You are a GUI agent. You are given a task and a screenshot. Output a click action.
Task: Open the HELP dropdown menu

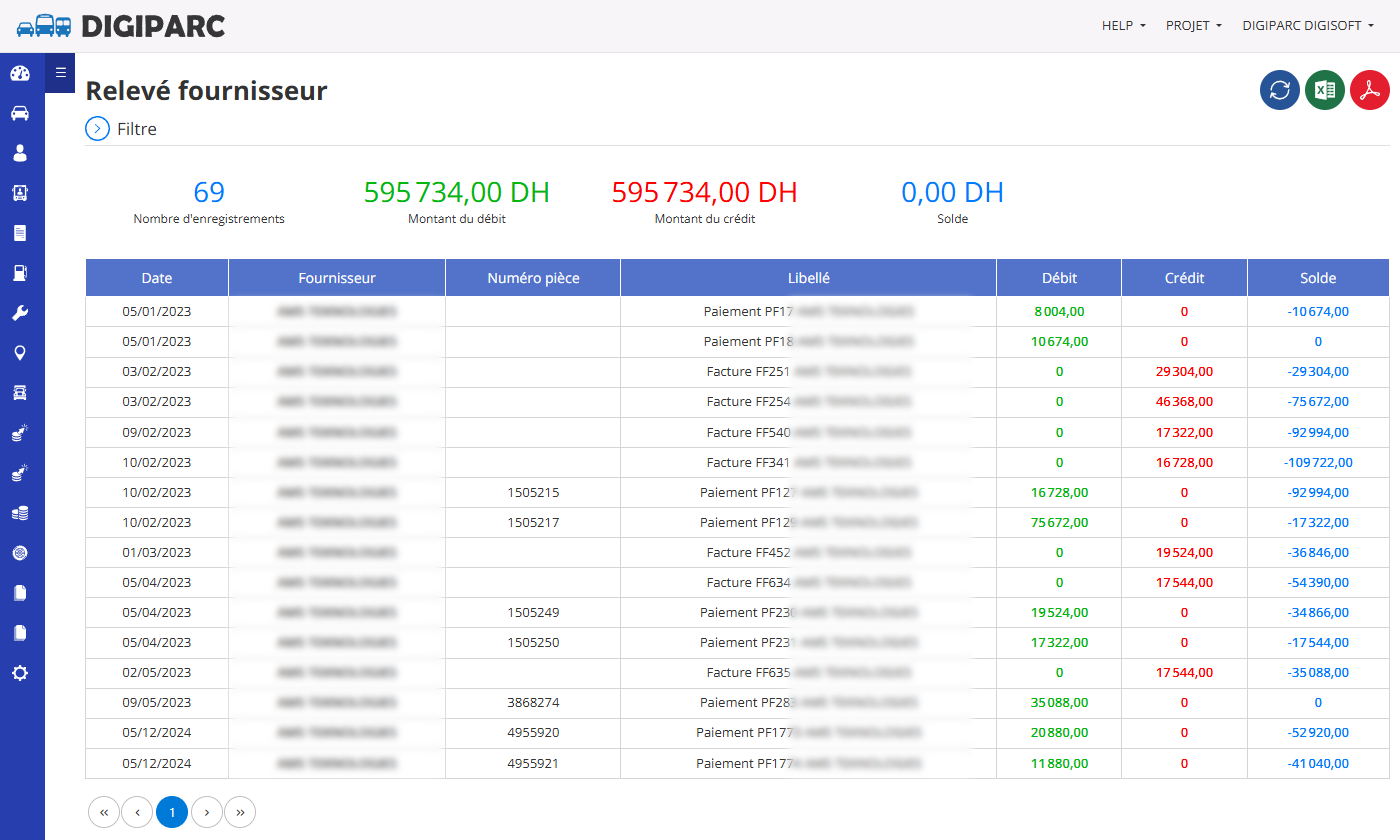(x=1124, y=26)
